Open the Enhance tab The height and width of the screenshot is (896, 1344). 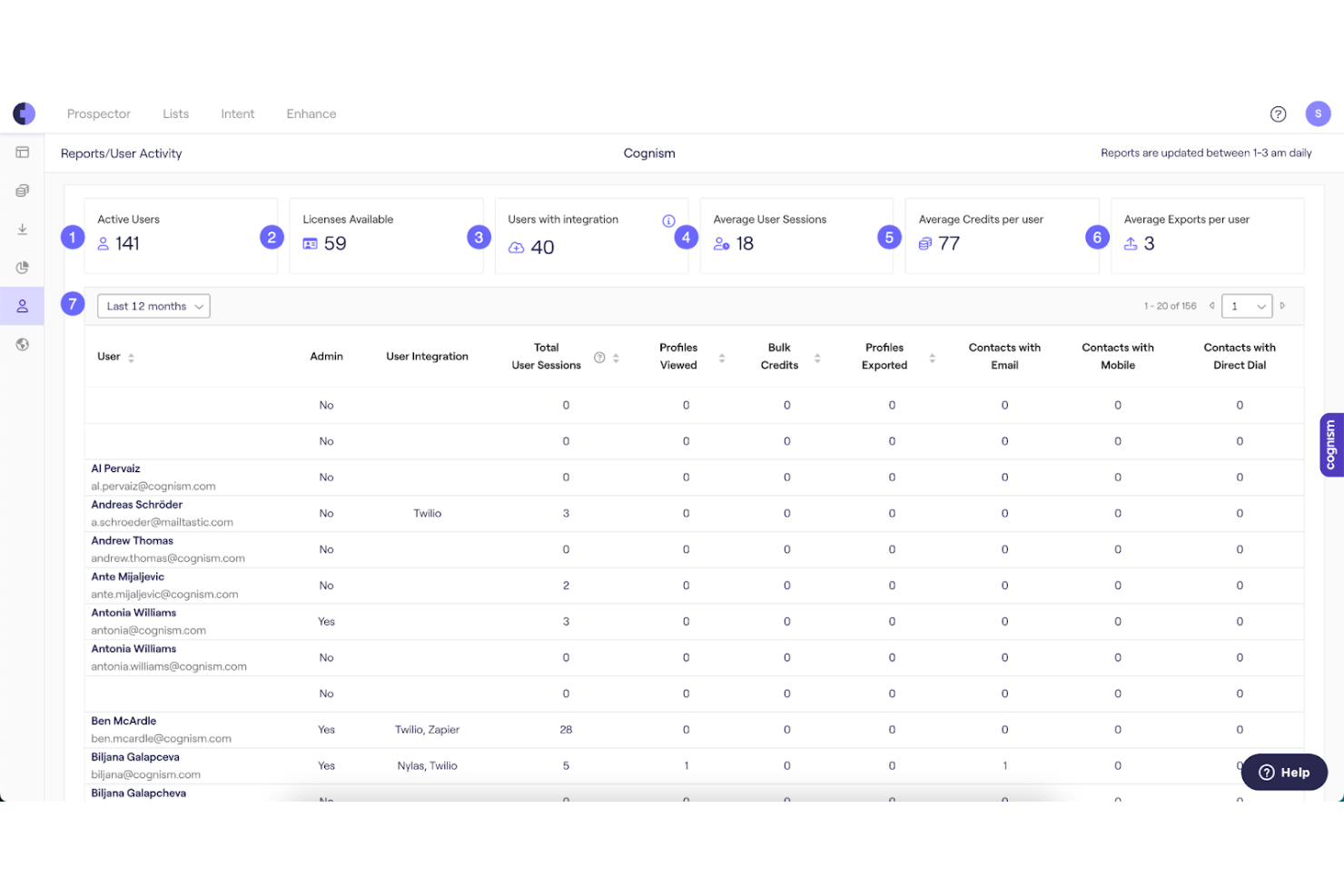coord(311,113)
